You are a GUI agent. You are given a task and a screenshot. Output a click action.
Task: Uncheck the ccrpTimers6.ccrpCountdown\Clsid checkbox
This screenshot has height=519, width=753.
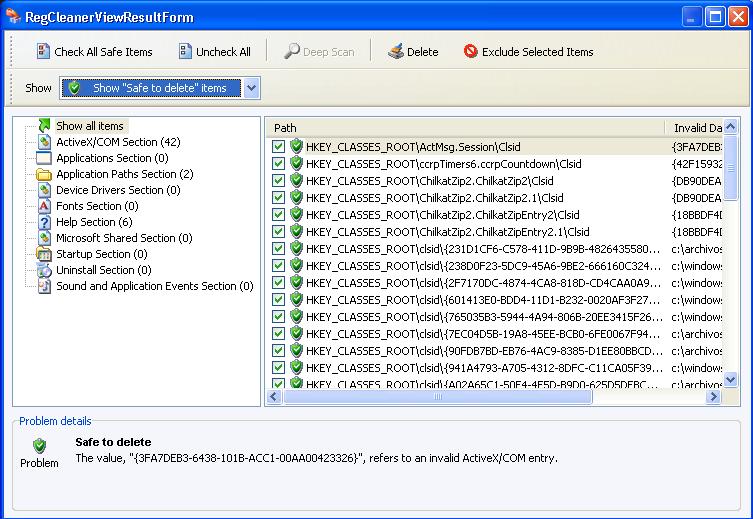coord(278,164)
